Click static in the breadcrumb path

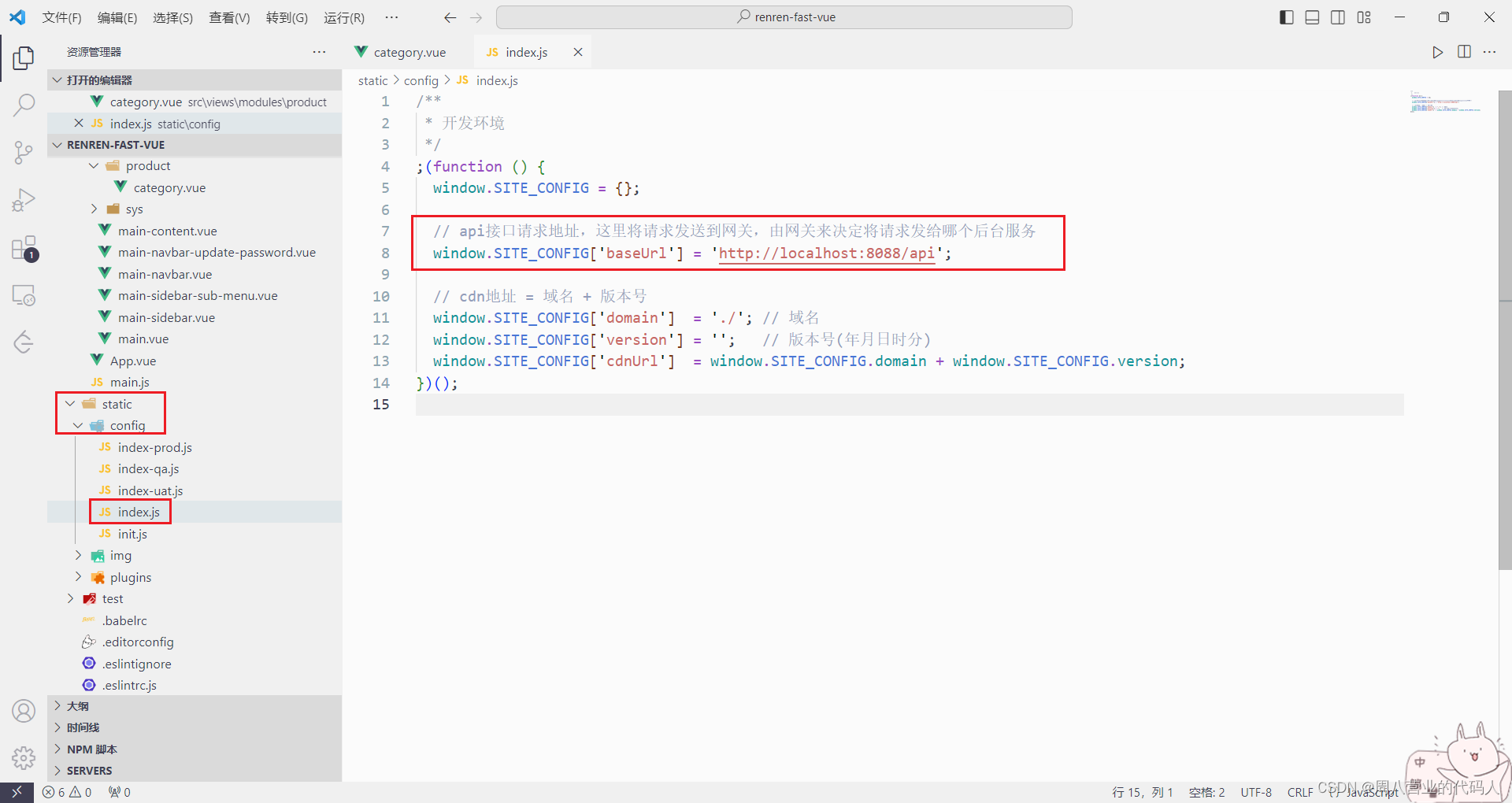pos(373,80)
